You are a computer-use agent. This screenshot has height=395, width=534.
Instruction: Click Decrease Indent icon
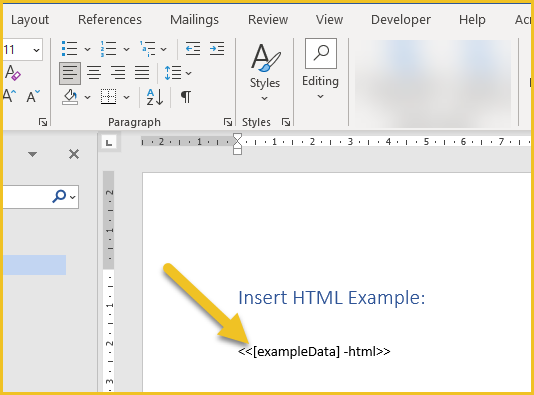[193, 49]
